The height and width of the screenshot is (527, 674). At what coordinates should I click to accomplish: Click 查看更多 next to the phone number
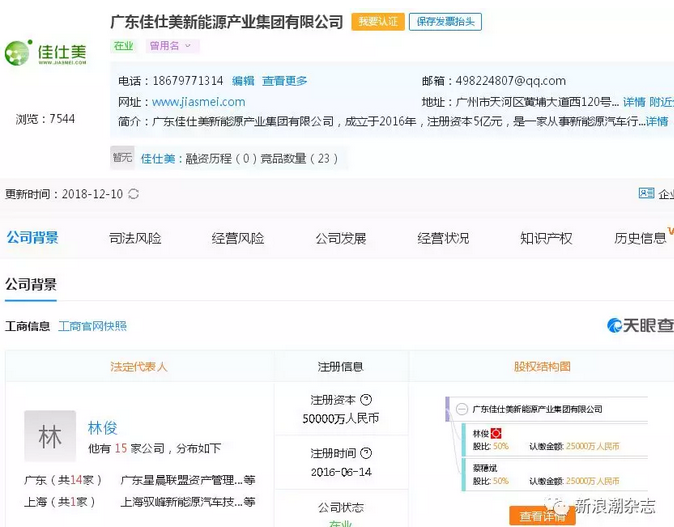pos(285,81)
